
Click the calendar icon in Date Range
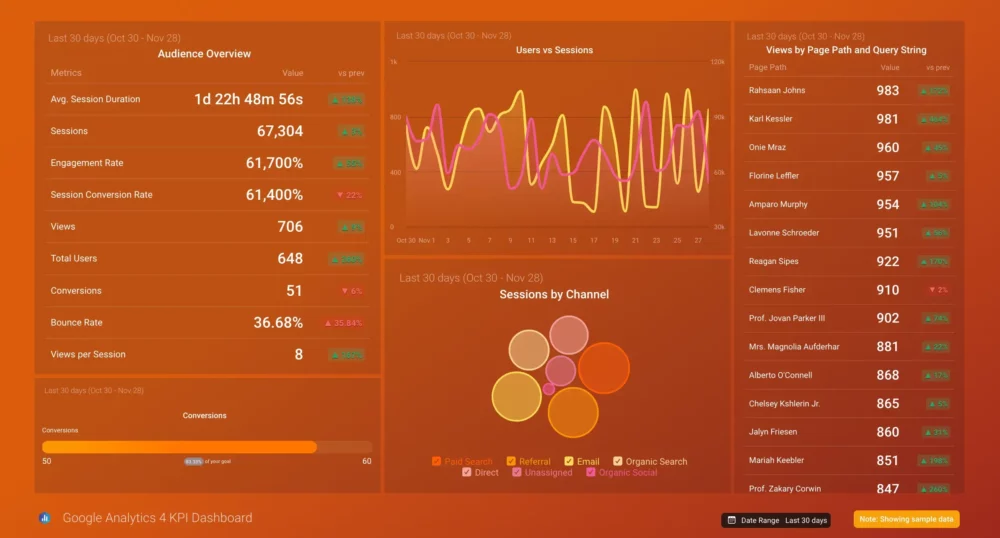(x=730, y=520)
